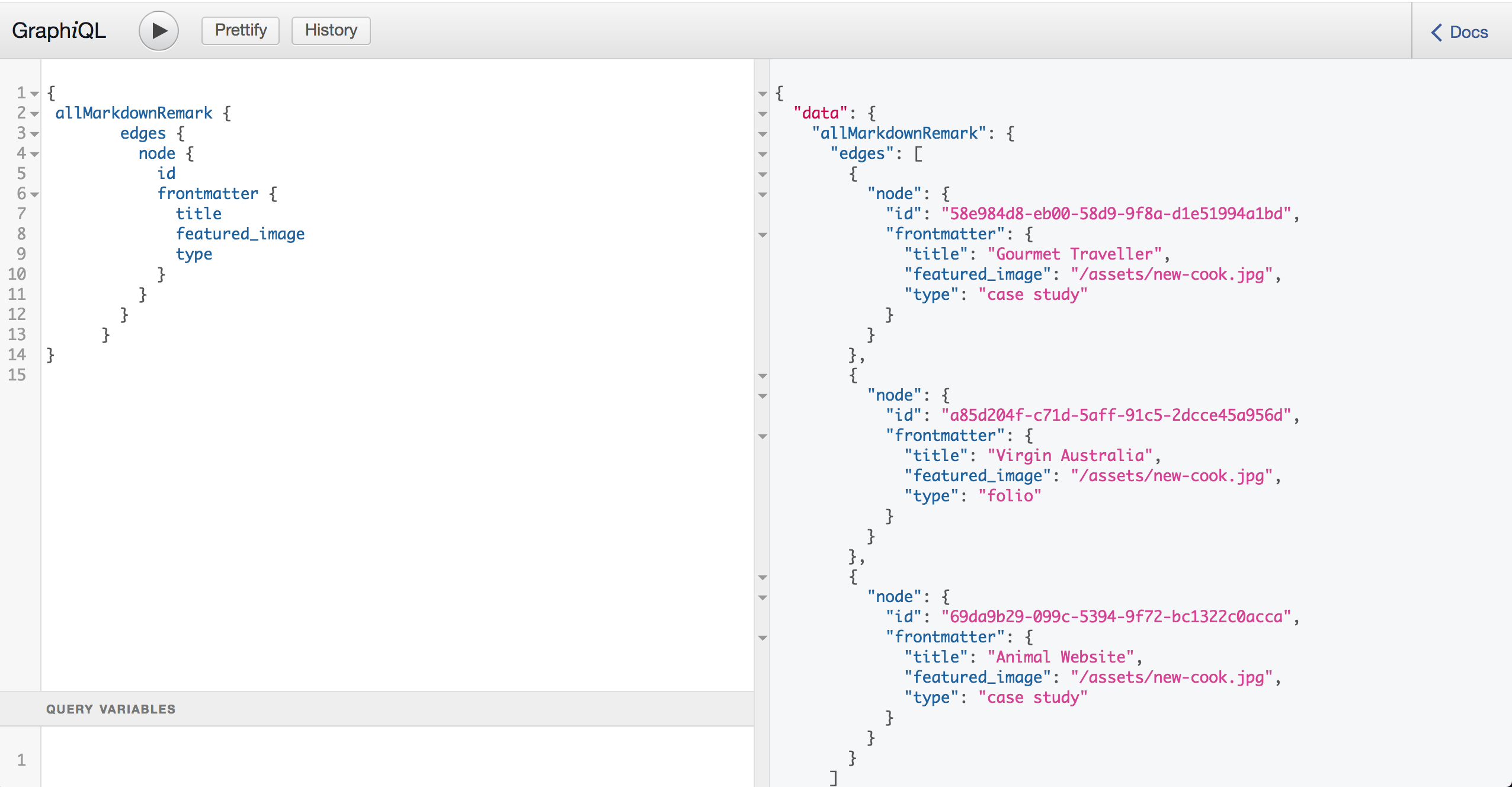Viewport: 1512px width, 787px height.
Task: Fold the edges block on line 3
Action: [x=34, y=134]
